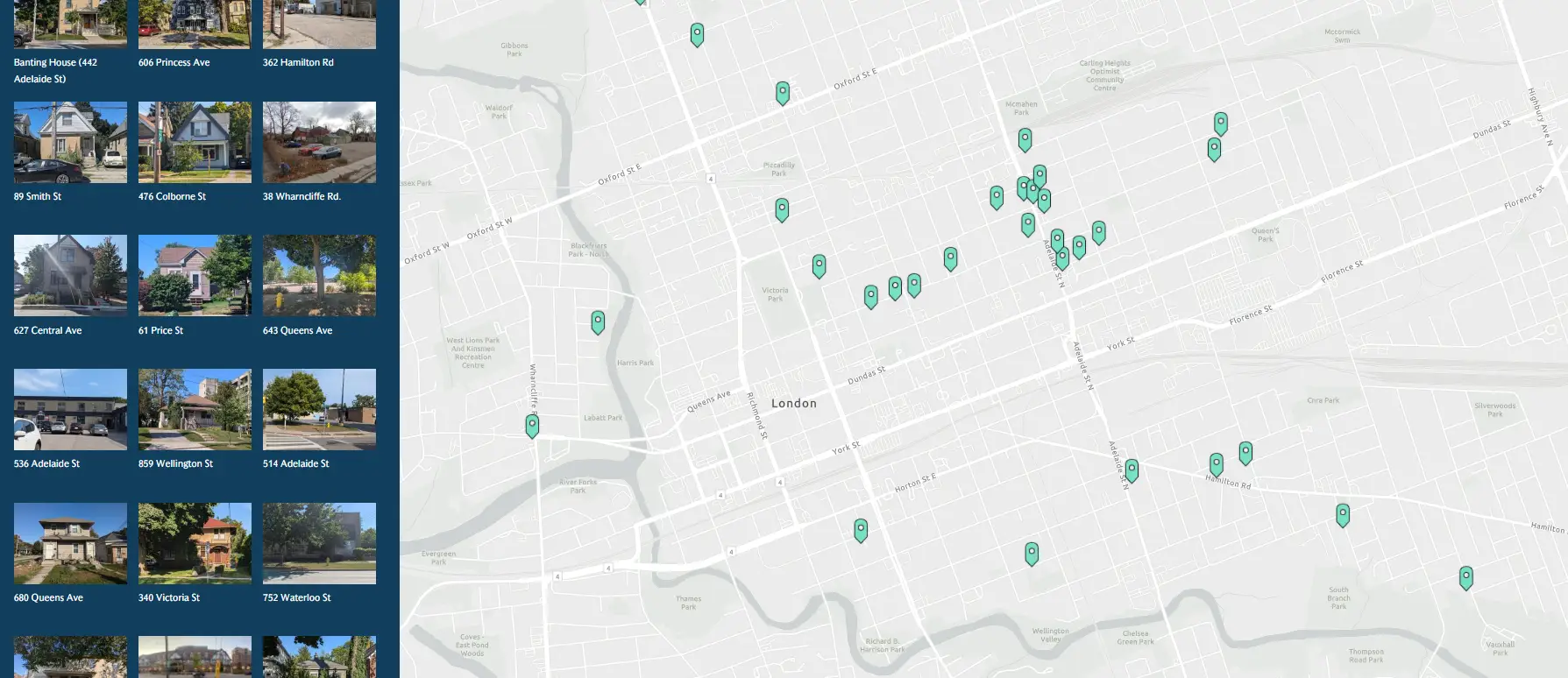
Task: Open the pin north of Harris Park
Action: point(598,322)
